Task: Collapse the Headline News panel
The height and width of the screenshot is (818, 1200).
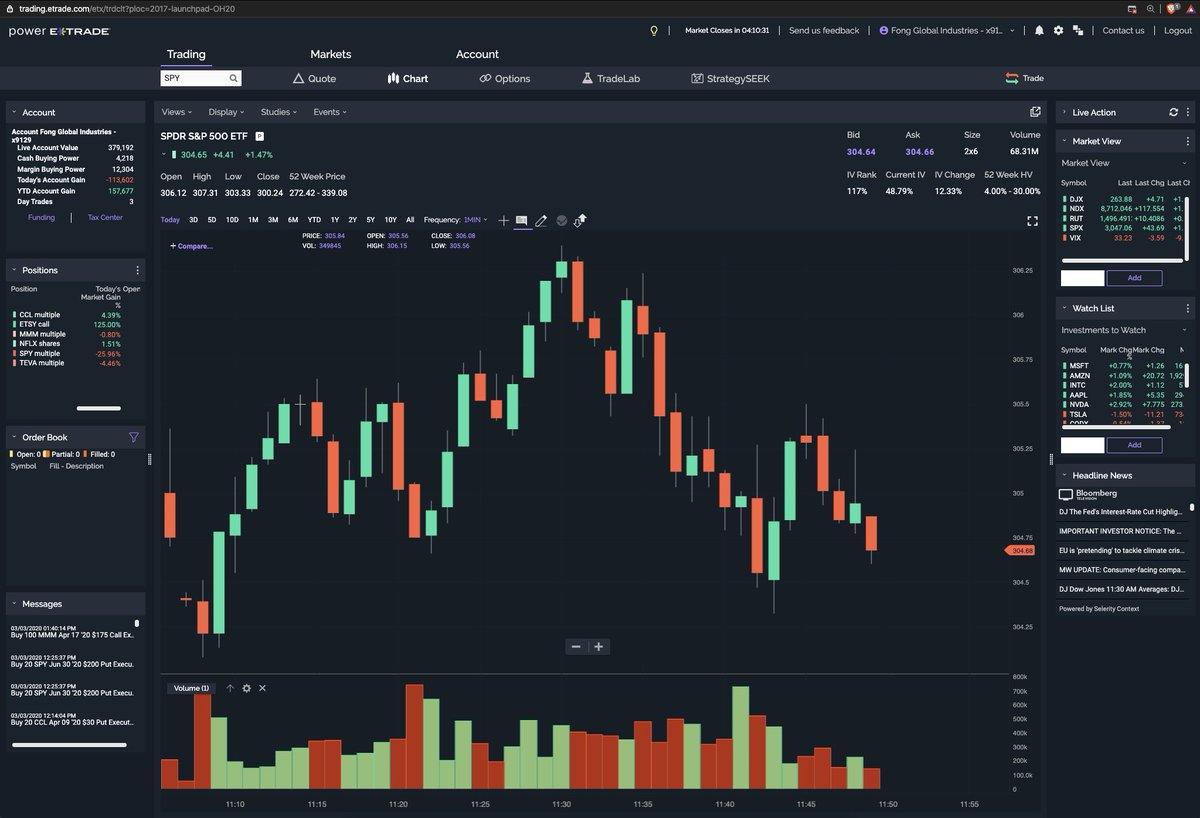Action: click(1064, 476)
